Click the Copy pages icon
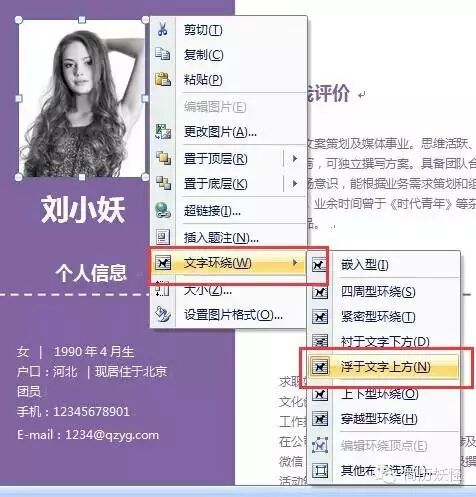 [x=163, y=54]
